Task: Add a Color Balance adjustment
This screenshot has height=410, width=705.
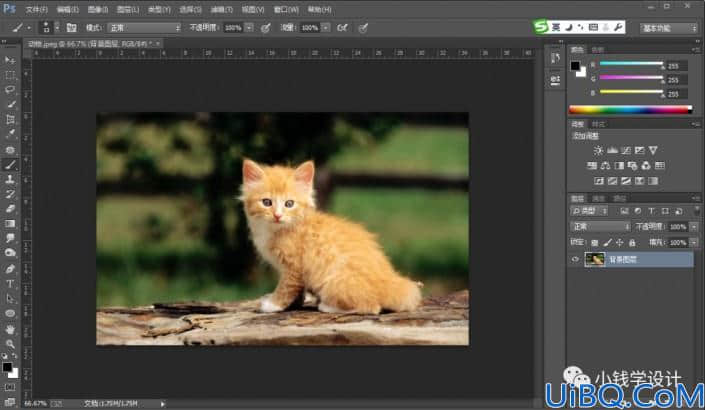Action: 605,165
